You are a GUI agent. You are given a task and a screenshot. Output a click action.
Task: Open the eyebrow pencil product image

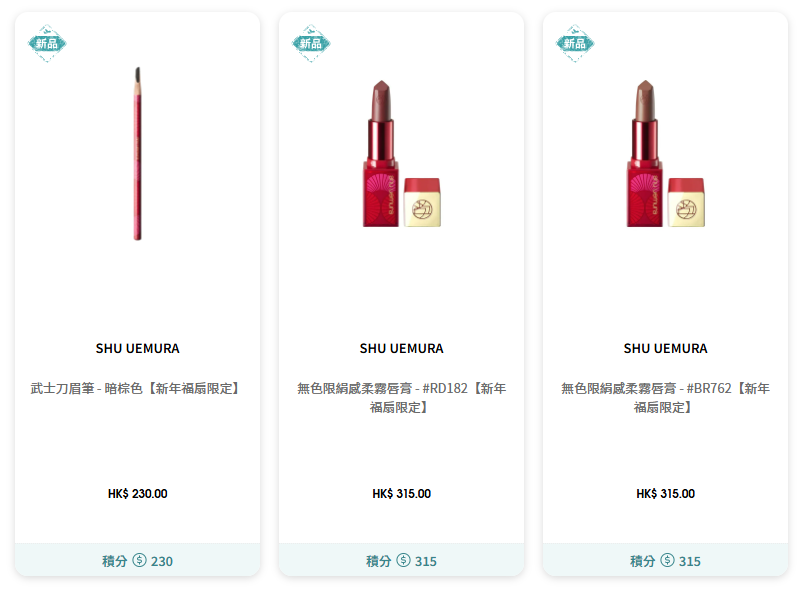(x=138, y=153)
